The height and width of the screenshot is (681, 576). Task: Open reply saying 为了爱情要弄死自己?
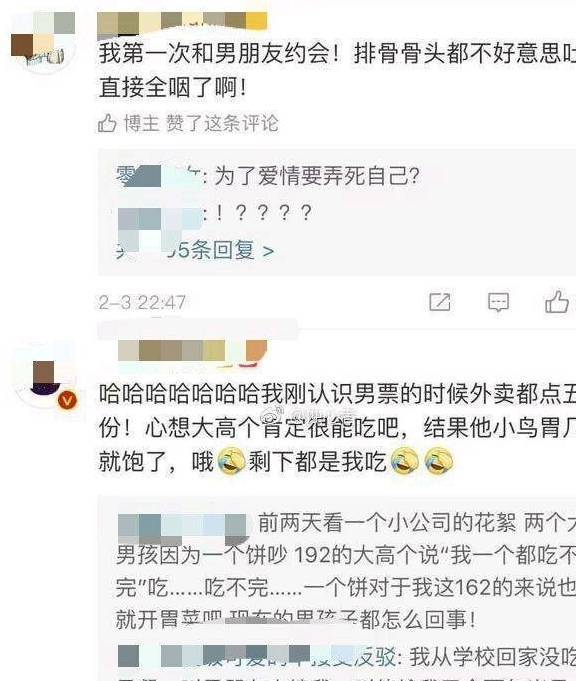(x=268, y=176)
